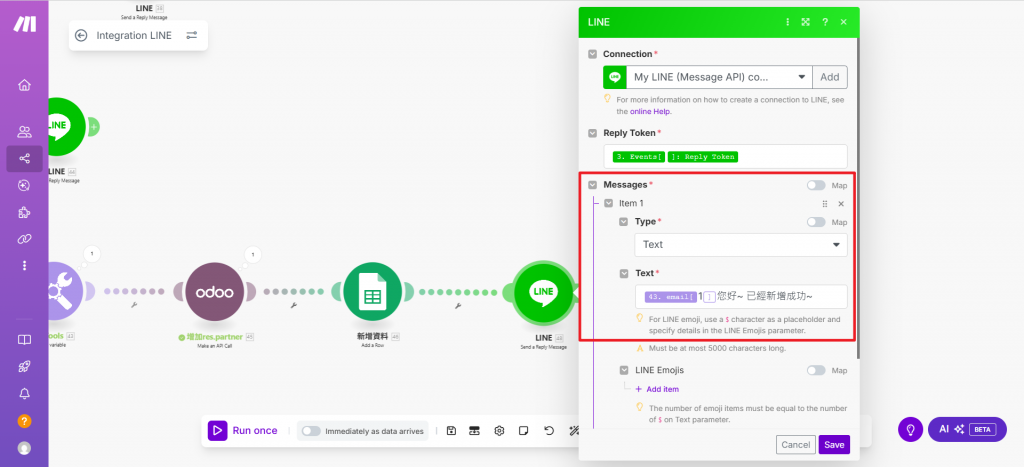Screen dimensions: 1024x467
Task: Click the wrench filter between Odoo and Sheets
Action: coord(293,306)
